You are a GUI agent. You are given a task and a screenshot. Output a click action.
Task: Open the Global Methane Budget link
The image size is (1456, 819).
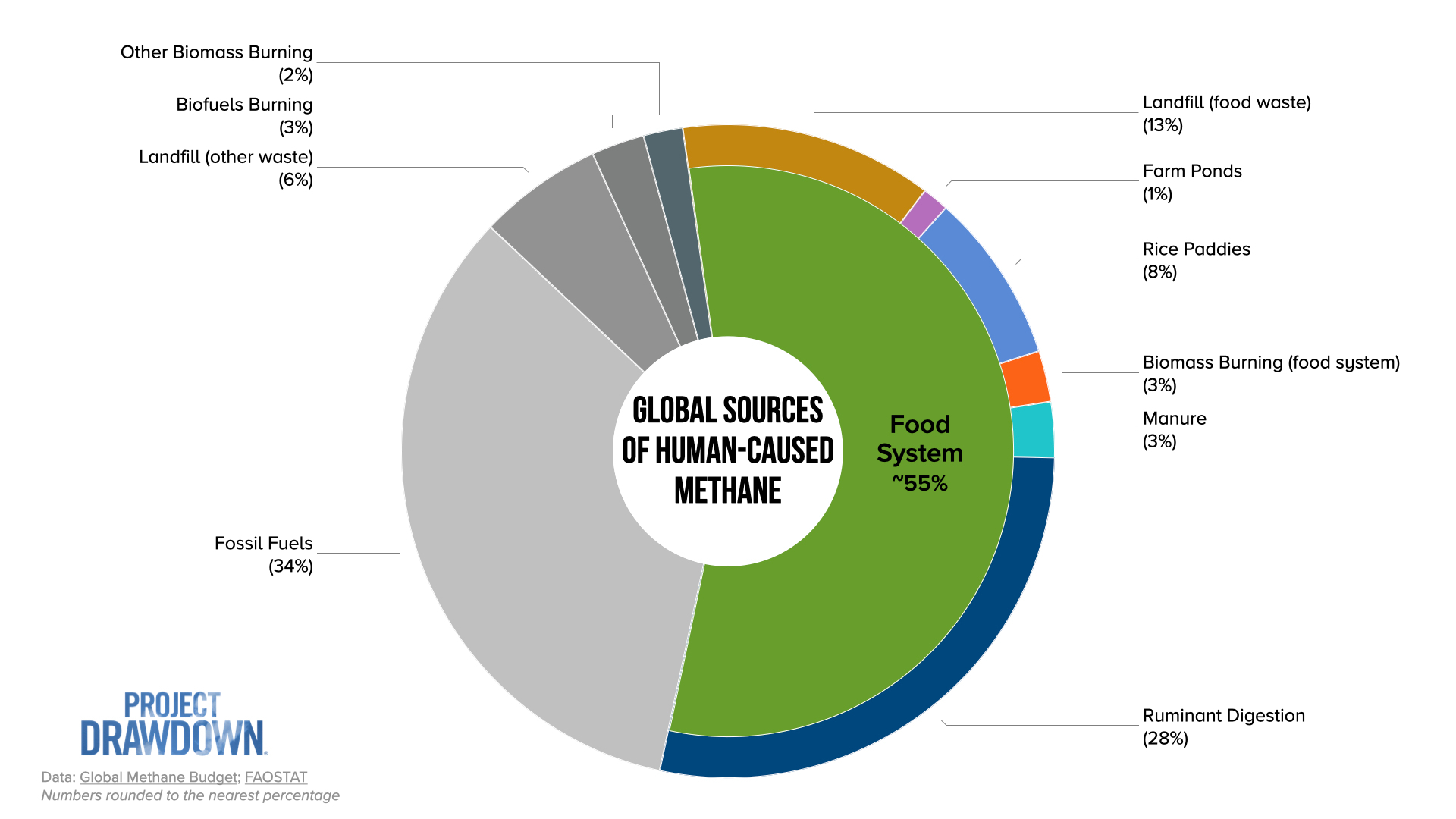coord(158,777)
